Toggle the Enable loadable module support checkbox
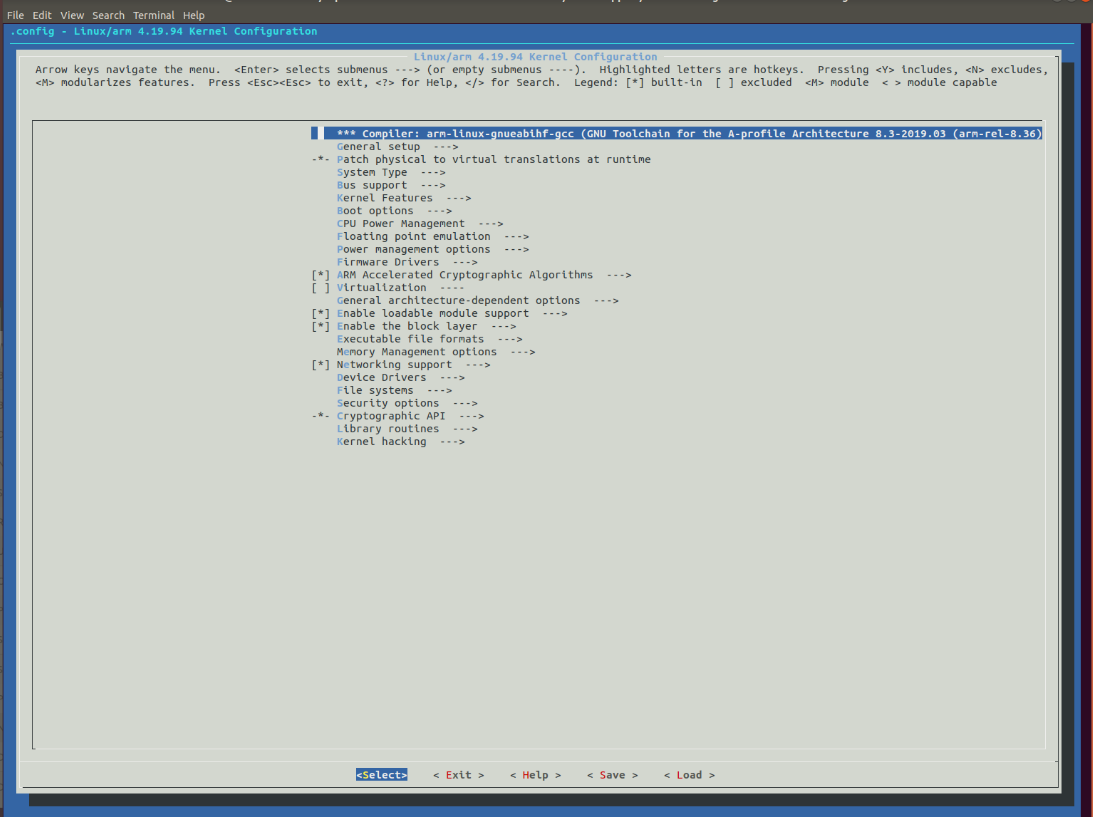The height and width of the screenshot is (817, 1093). click(x=321, y=314)
